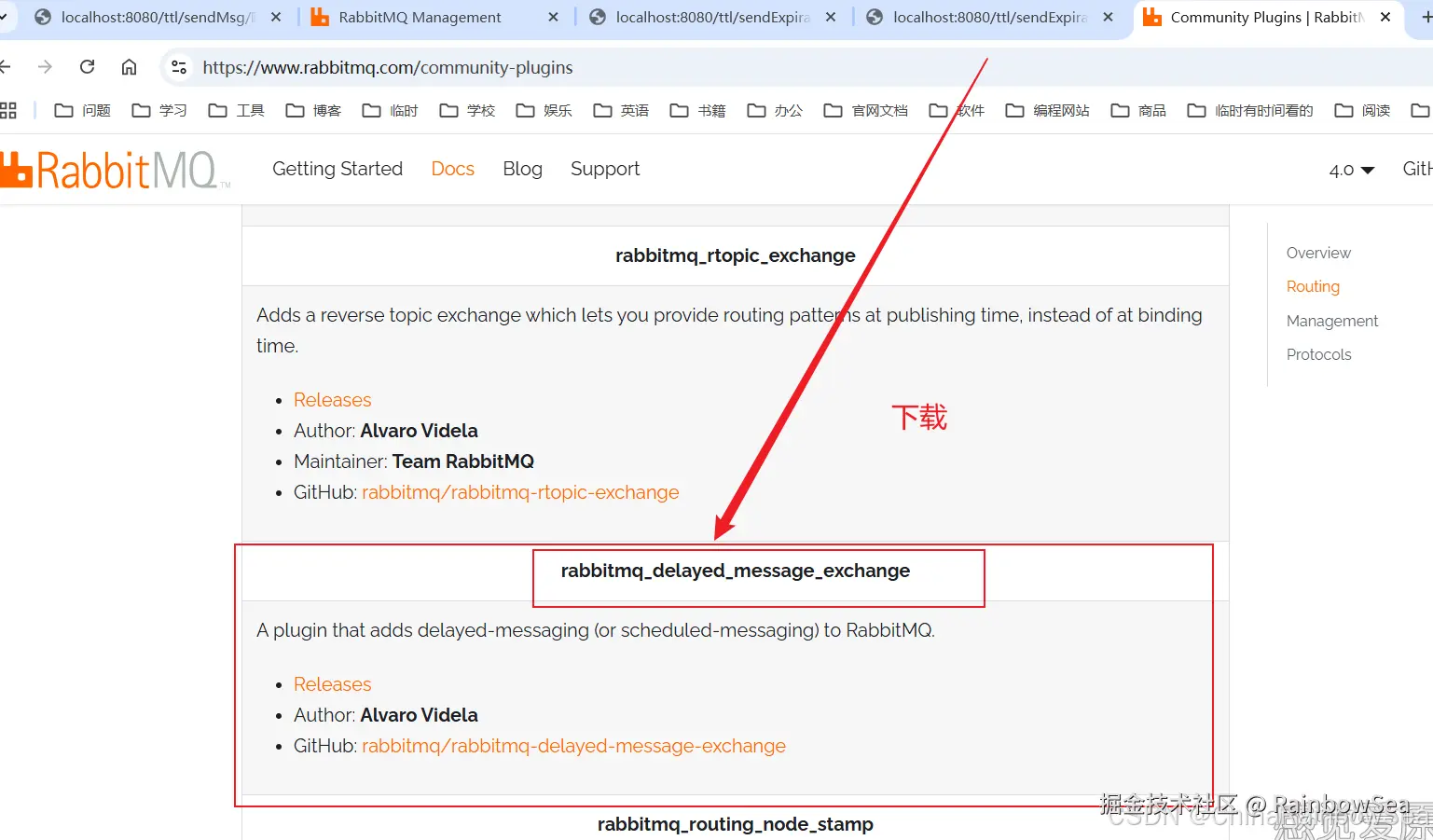Open the 娱乐 bookmark folder
The image size is (1433, 840).
point(544,110)
